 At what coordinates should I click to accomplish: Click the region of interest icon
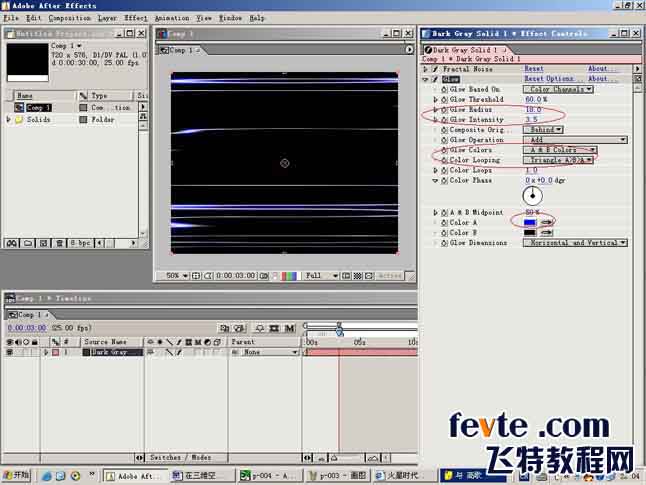(346, 276)
